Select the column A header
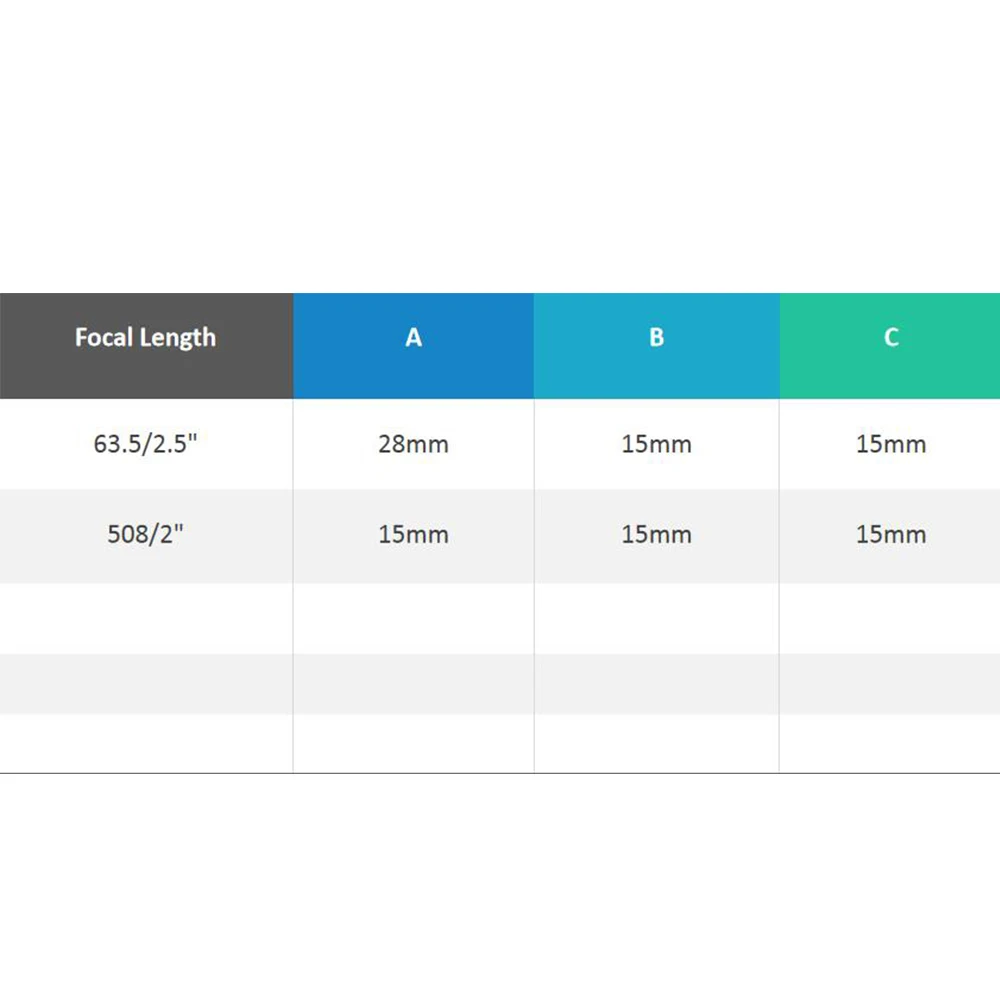Screen dimensions: 1000x1000 pyautogui.click(x=413, y=346)
